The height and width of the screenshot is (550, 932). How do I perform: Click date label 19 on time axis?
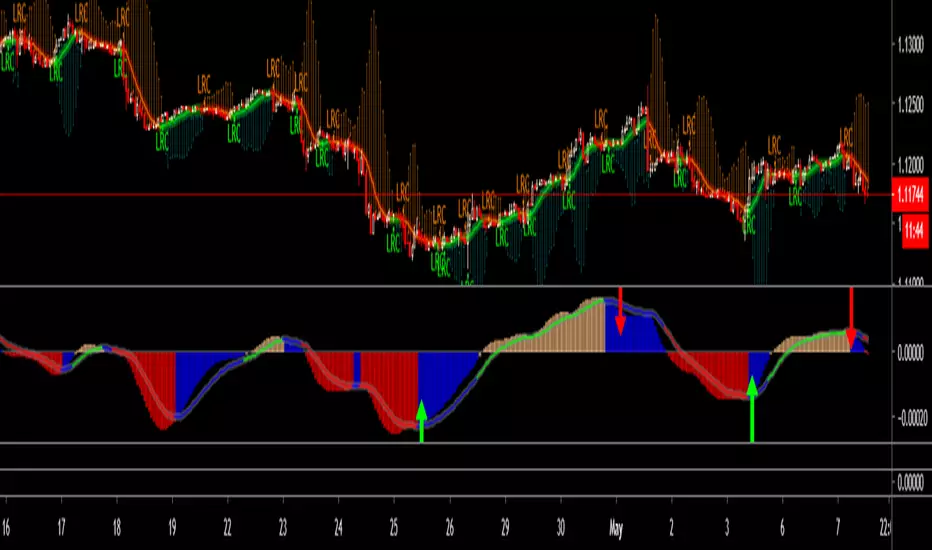pos(172,527)
